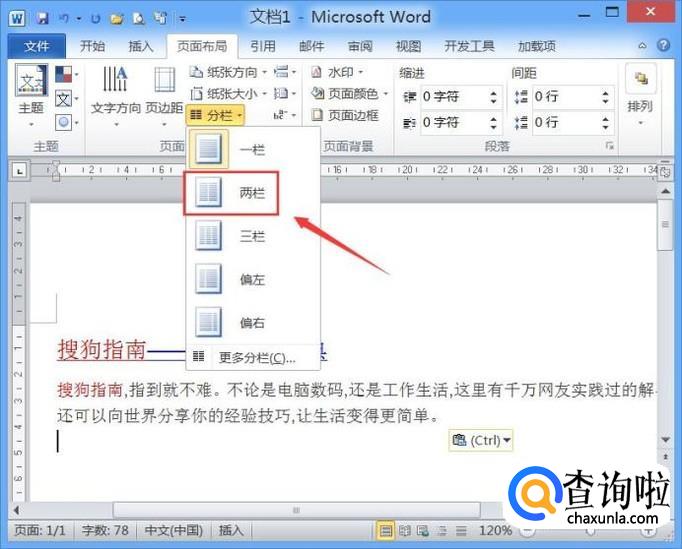Click the ruler tab selector button
682x549 pixels.
[20, 171]
